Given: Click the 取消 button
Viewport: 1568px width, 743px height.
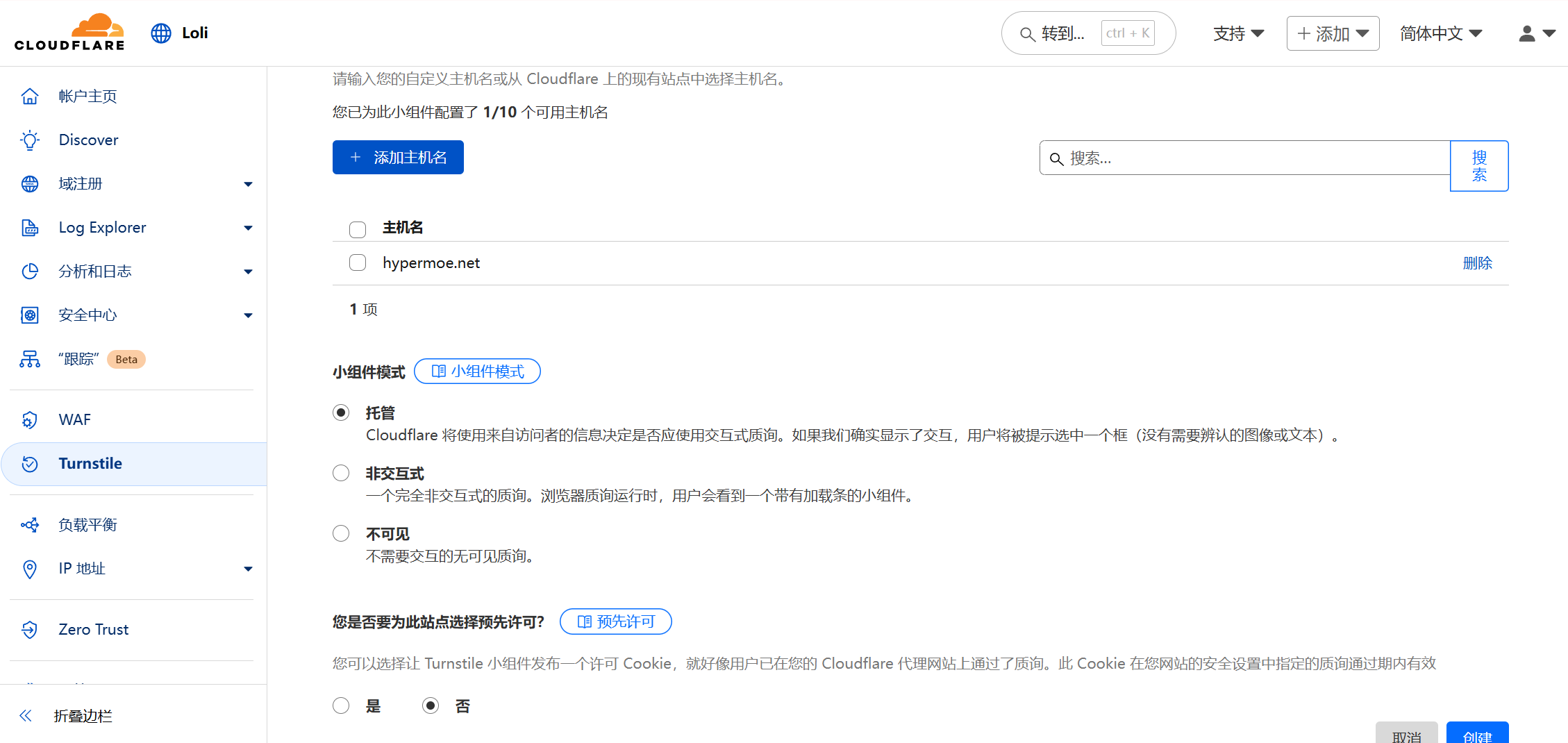Looking at the screenshot, I should tap(1407, 733).
